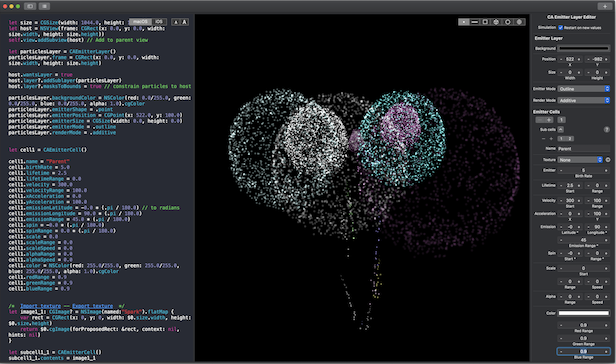The height and width of the screenshot is (364, 616).
Task: Increase Emission Range with plus
Action: 606,240
